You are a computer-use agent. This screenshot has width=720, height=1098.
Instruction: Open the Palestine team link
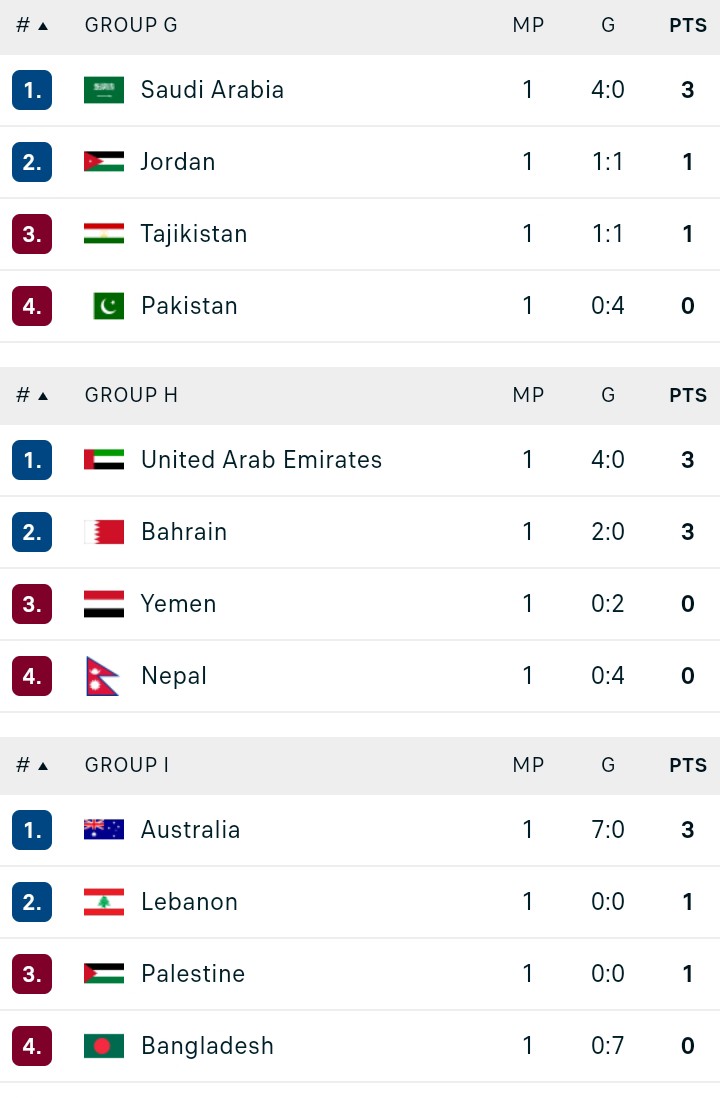(x=193, y=974)
